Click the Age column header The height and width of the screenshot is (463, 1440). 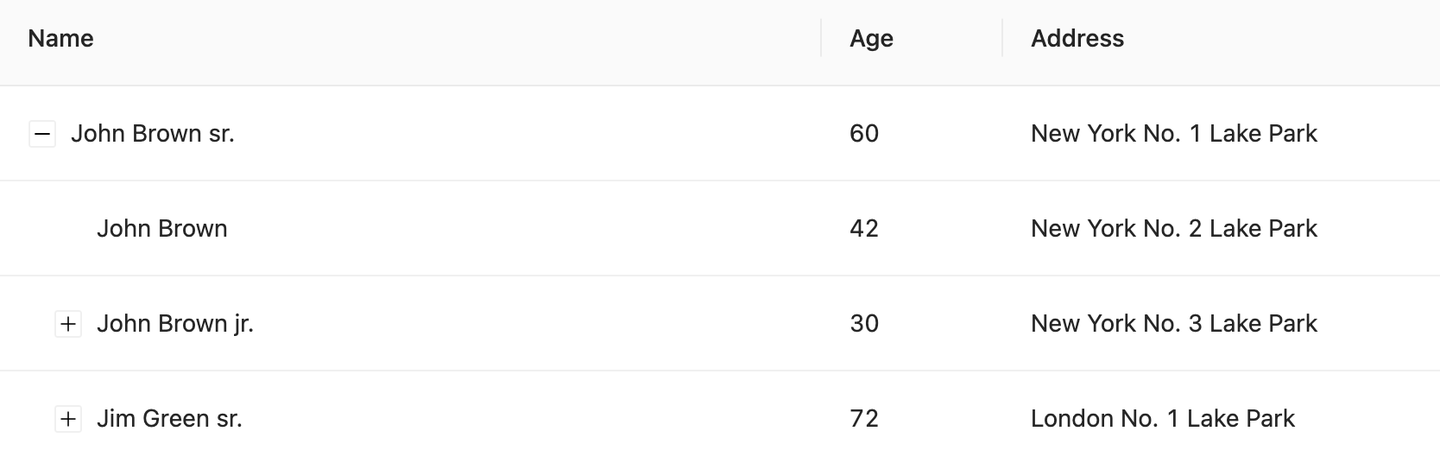871,39
